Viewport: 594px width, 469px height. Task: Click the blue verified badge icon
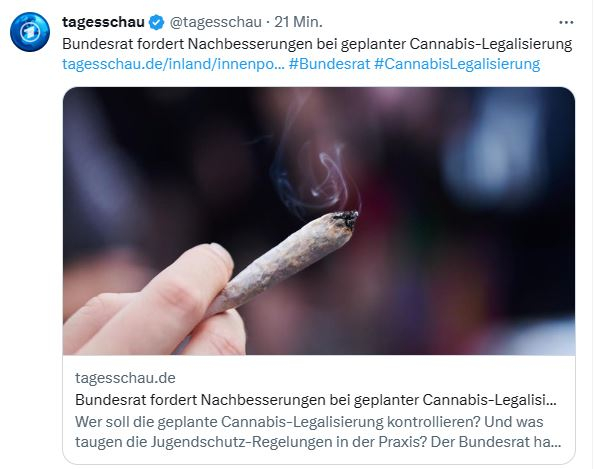[156, 22]
